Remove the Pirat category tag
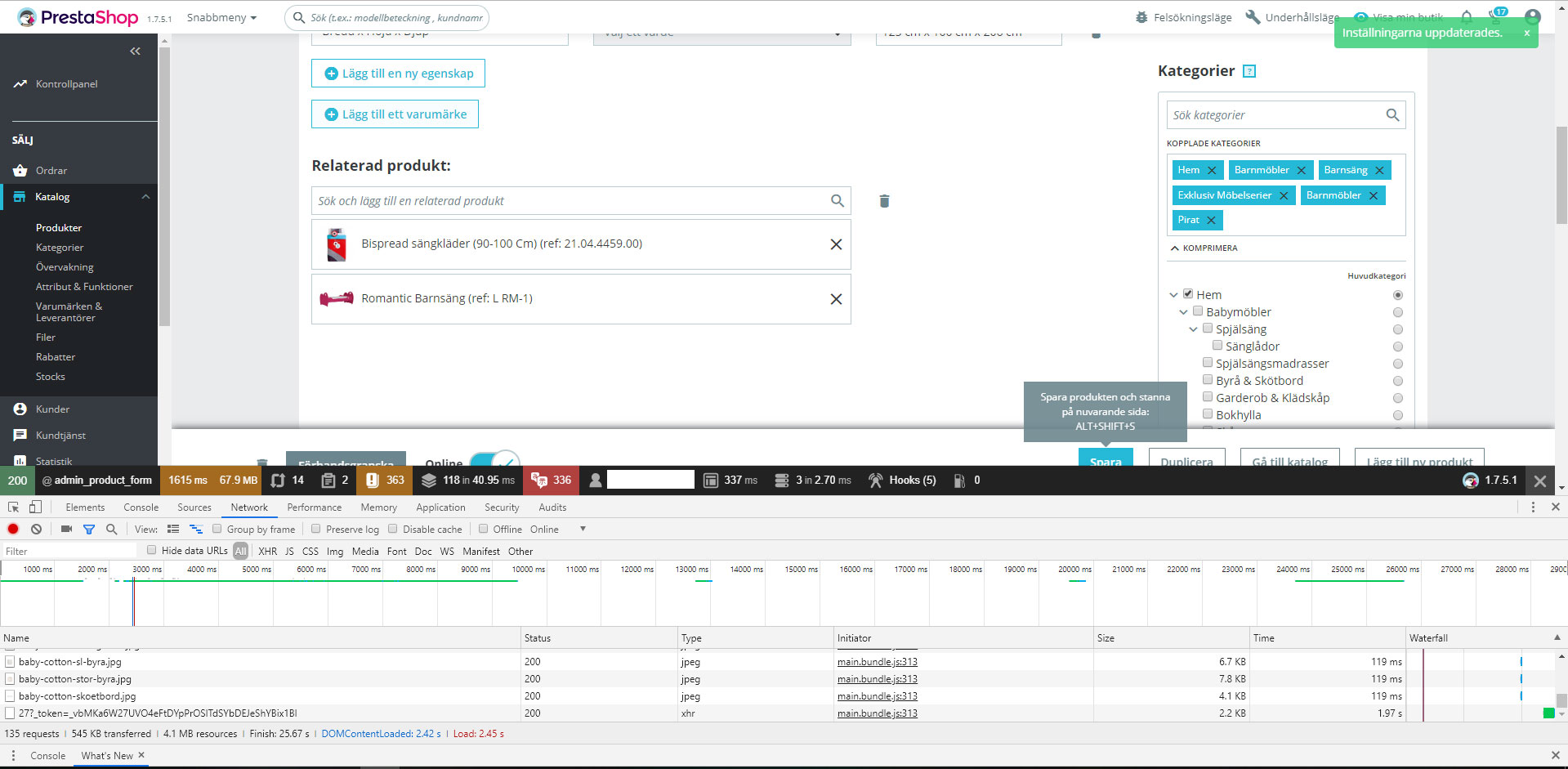Screen dimensions: 1568x769 1211,221
